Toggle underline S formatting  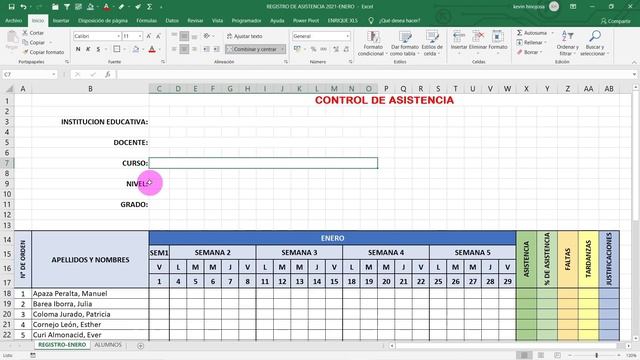coord(98,49)
